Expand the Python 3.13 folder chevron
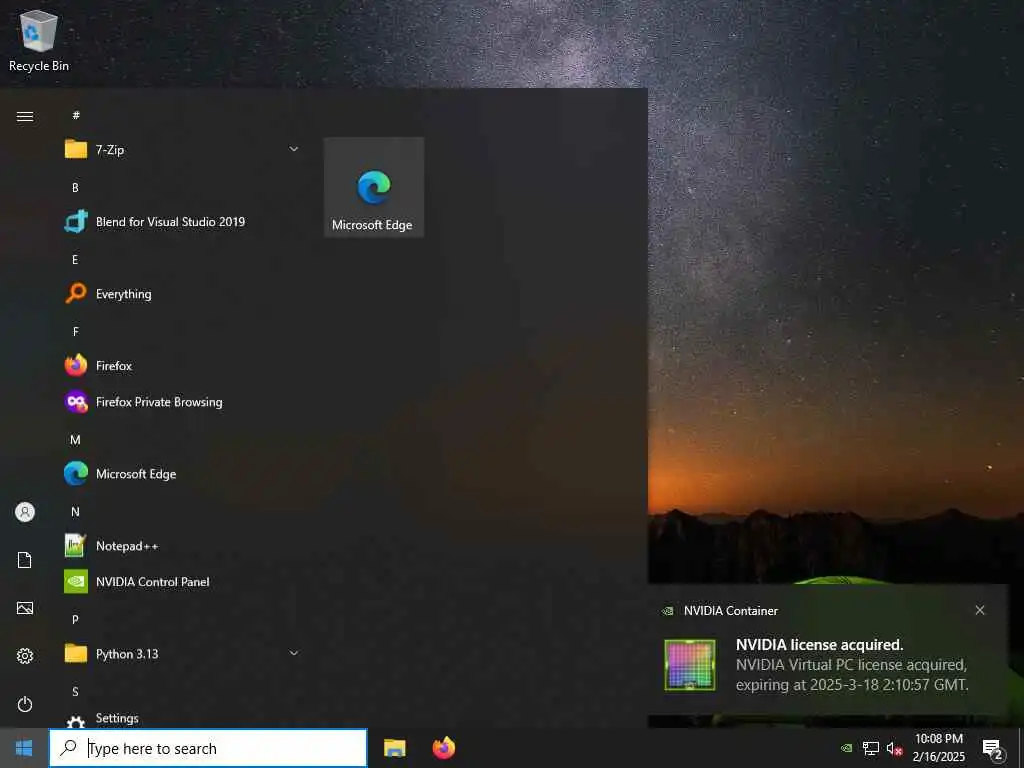1024x768 pixels. coord(294,654)
